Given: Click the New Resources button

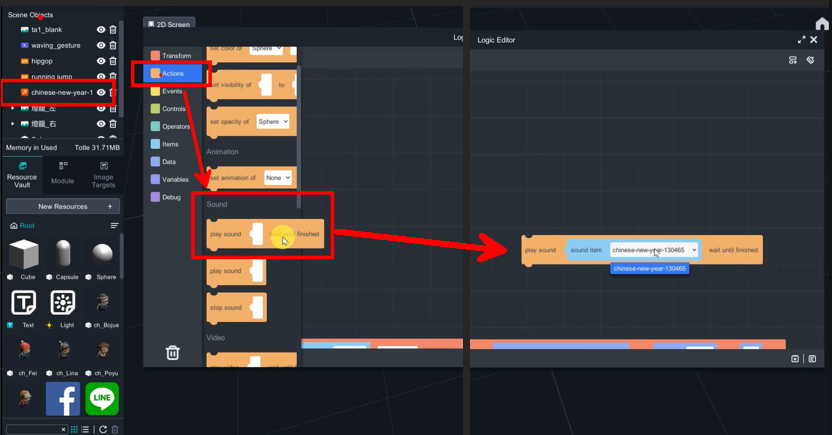Looking at the screenshot, I should [62, 206].
